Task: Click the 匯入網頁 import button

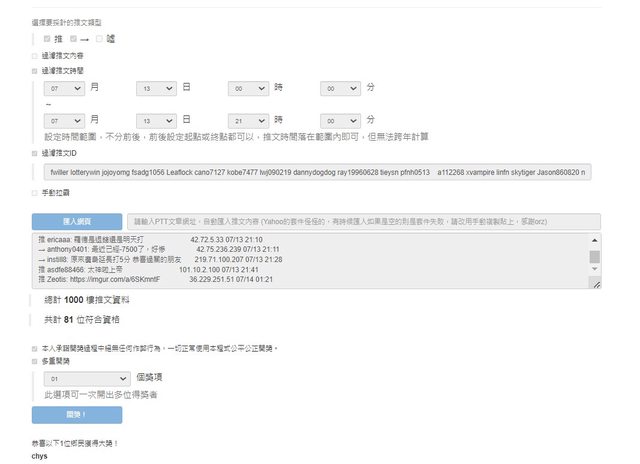Action: tap(77, 221)
